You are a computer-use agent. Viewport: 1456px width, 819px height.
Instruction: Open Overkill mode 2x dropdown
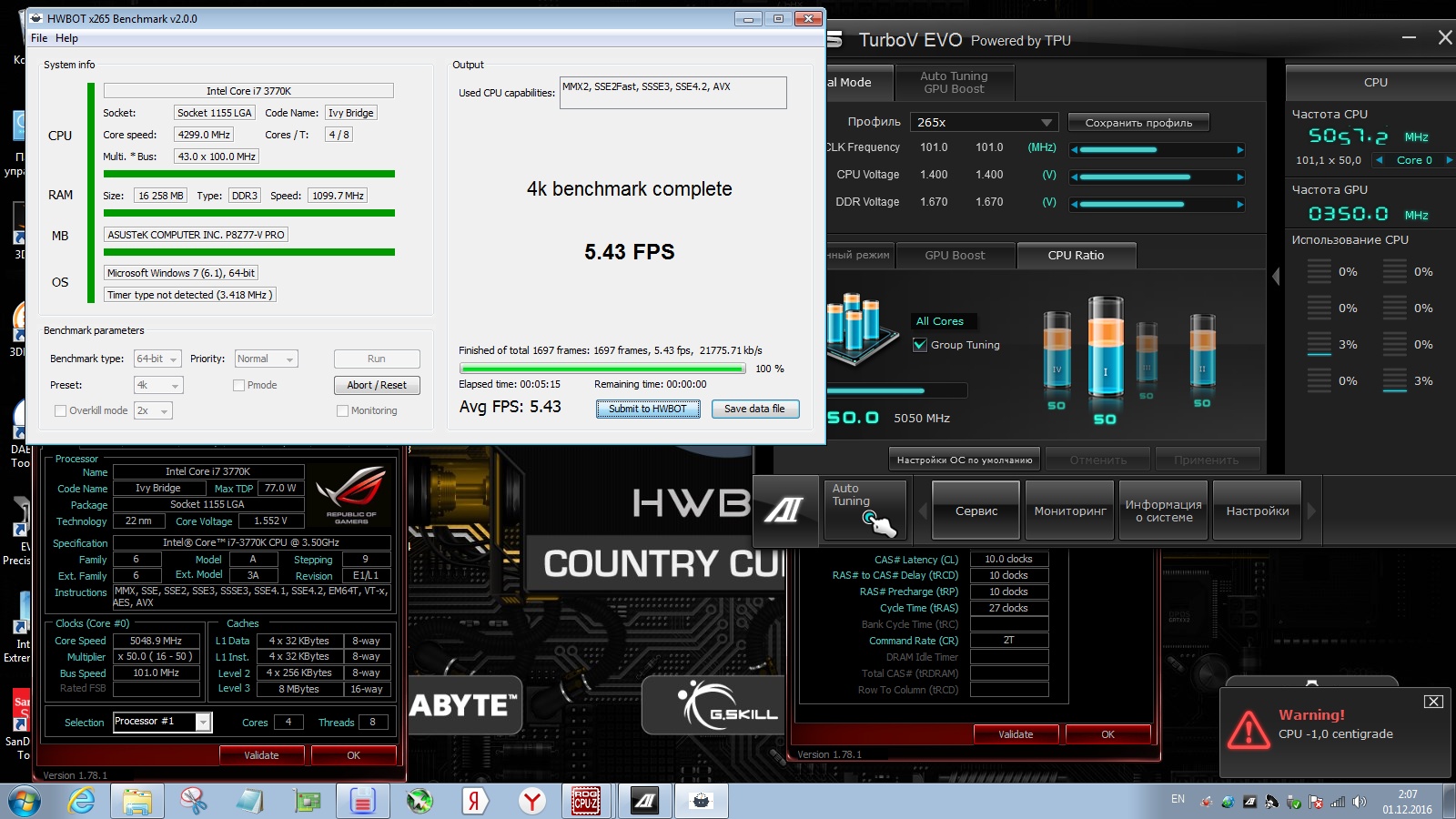point(153,410)
